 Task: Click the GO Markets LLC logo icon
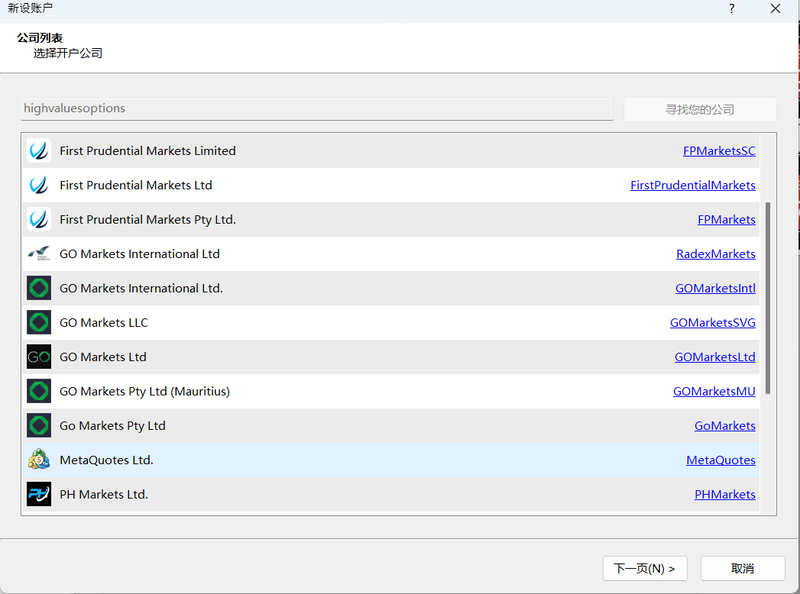39,323
